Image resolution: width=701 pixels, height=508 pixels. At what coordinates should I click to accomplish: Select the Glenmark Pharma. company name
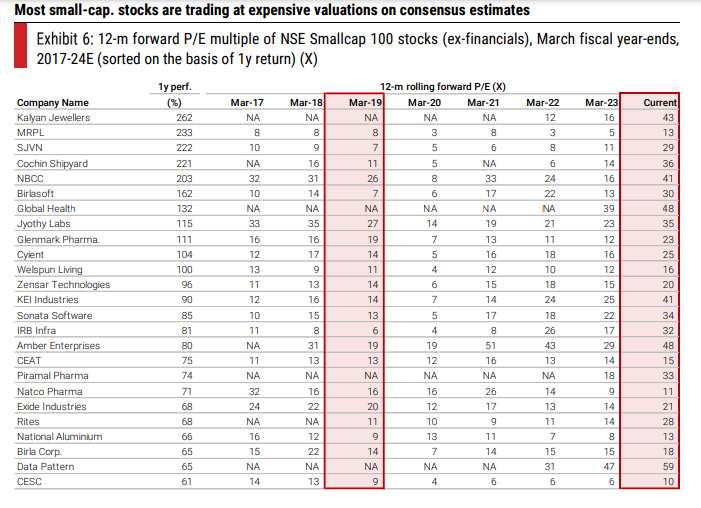[x=58, y=240]
